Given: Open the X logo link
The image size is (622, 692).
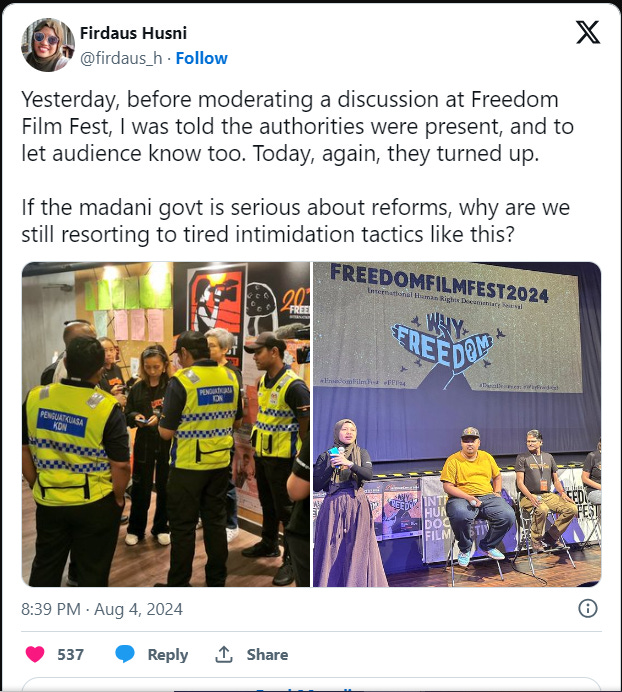Looking at the screenshot, I should pos(588,32).
